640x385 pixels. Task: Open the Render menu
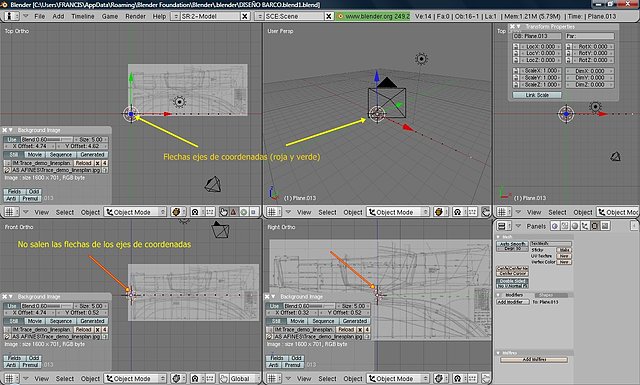pos(136,16)
